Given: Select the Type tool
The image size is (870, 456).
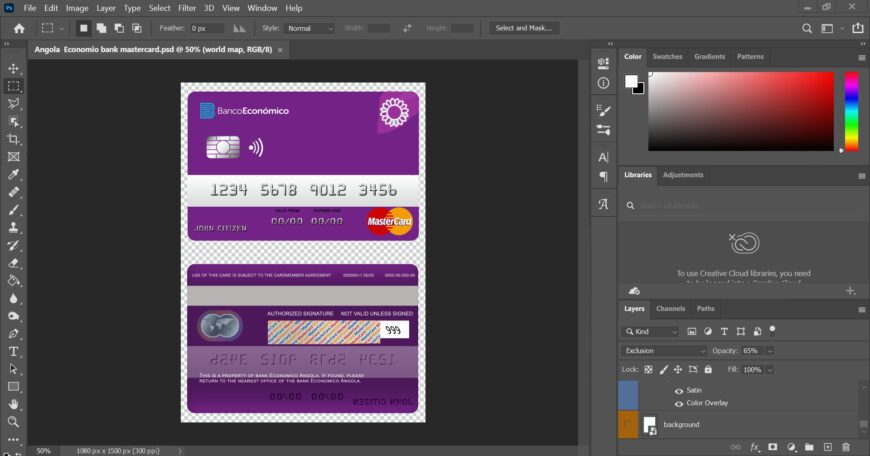Looking at the screenshot, I should tap(13, 352).
